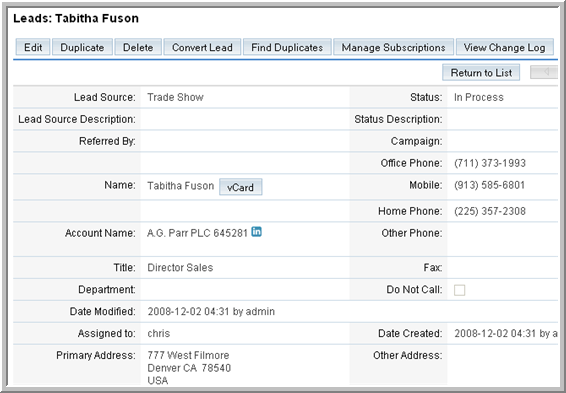Toggle the Do Not Call checkbox
This screenshot has width=566, height=393.
[460, 290]
